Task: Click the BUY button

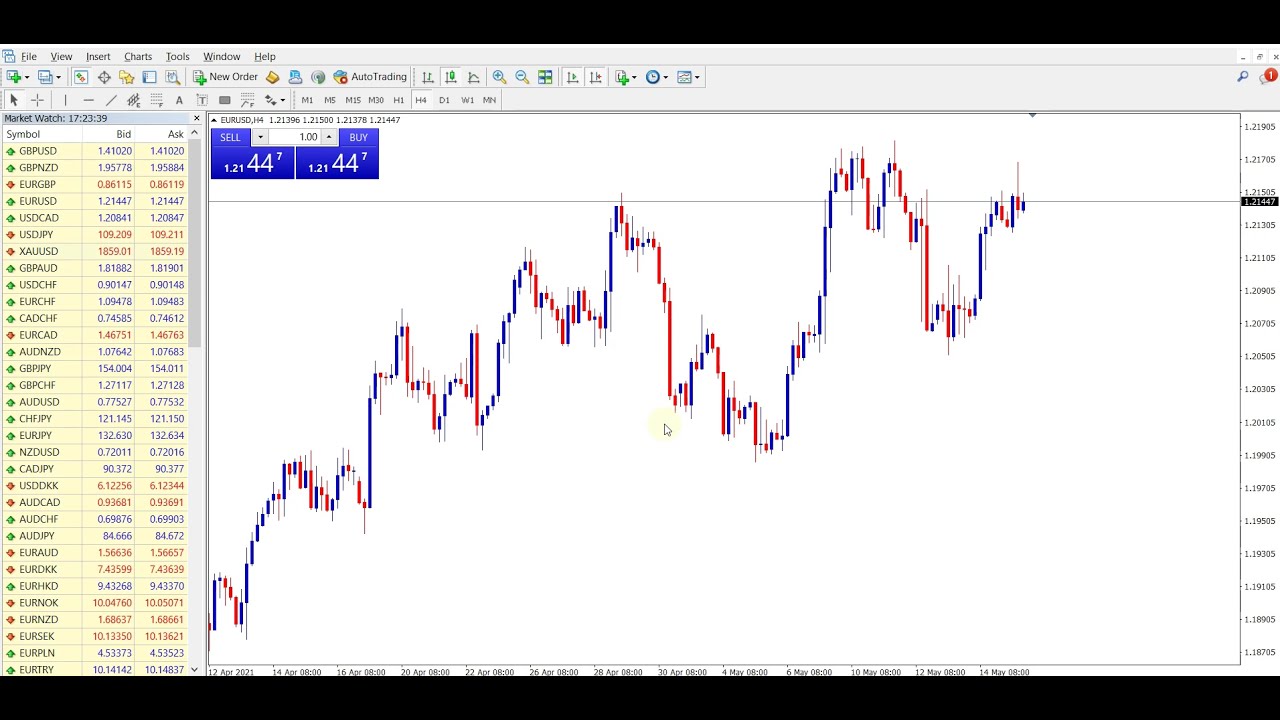Action: tap(358, 137)
